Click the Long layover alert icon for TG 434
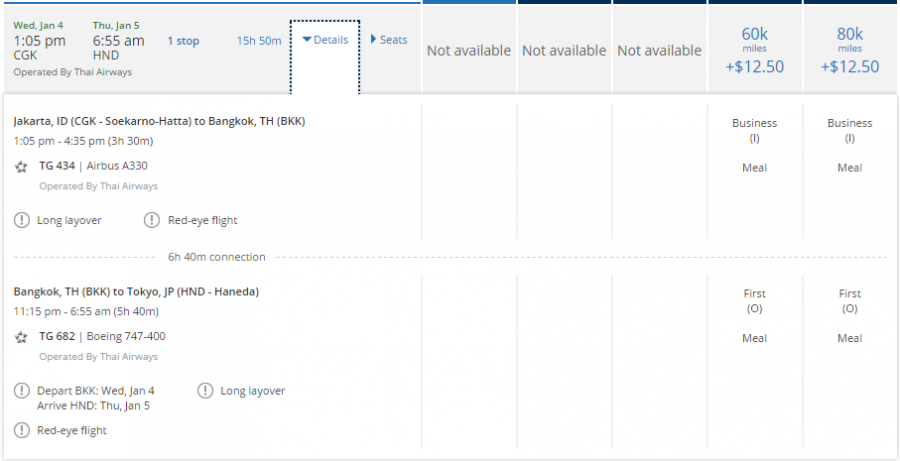Image resolution: width=900 pixels, height=461 pixels. point(22,220)
